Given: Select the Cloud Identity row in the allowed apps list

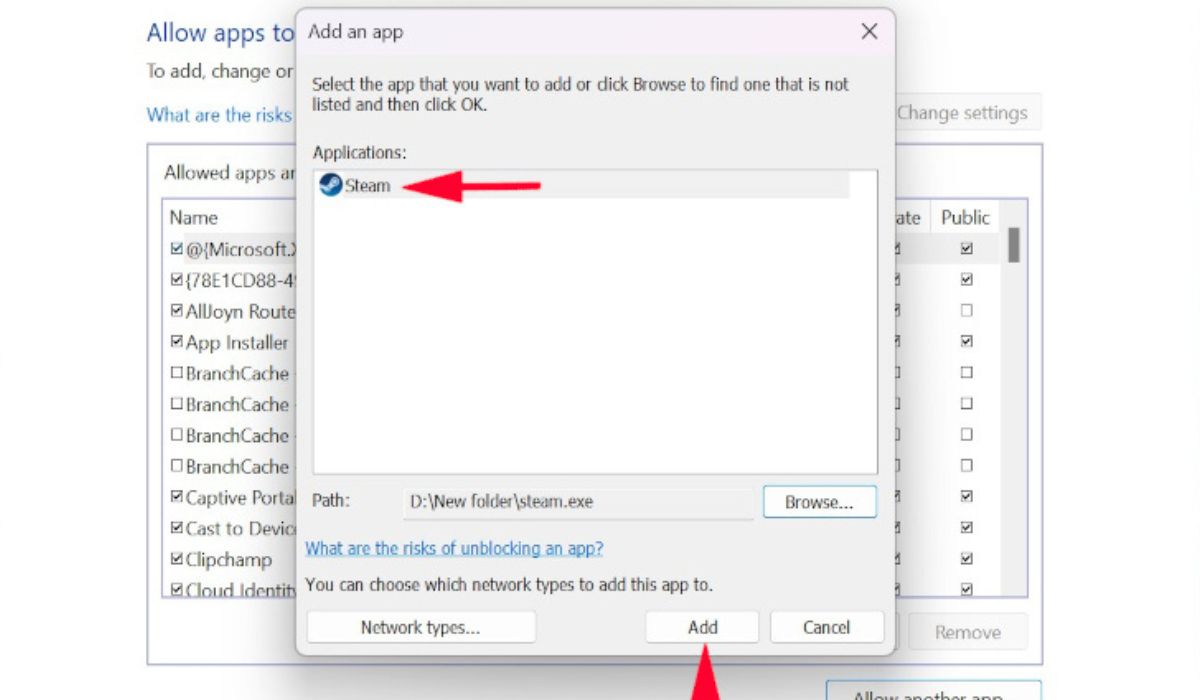Looking at the screenshot, I should (x=232, y=590).
